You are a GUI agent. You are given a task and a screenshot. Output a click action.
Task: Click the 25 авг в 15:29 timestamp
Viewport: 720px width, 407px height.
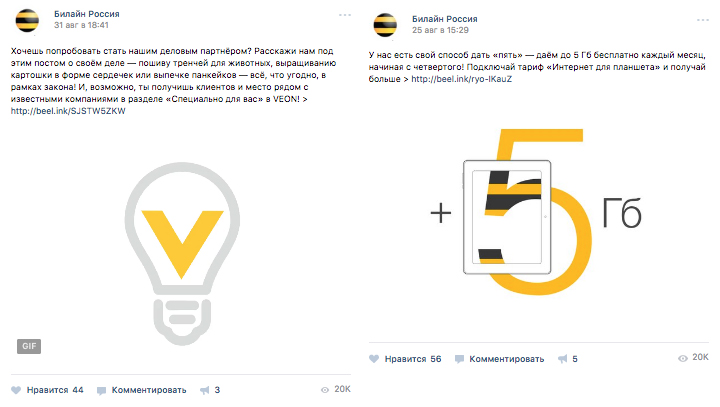pos(440,30)
